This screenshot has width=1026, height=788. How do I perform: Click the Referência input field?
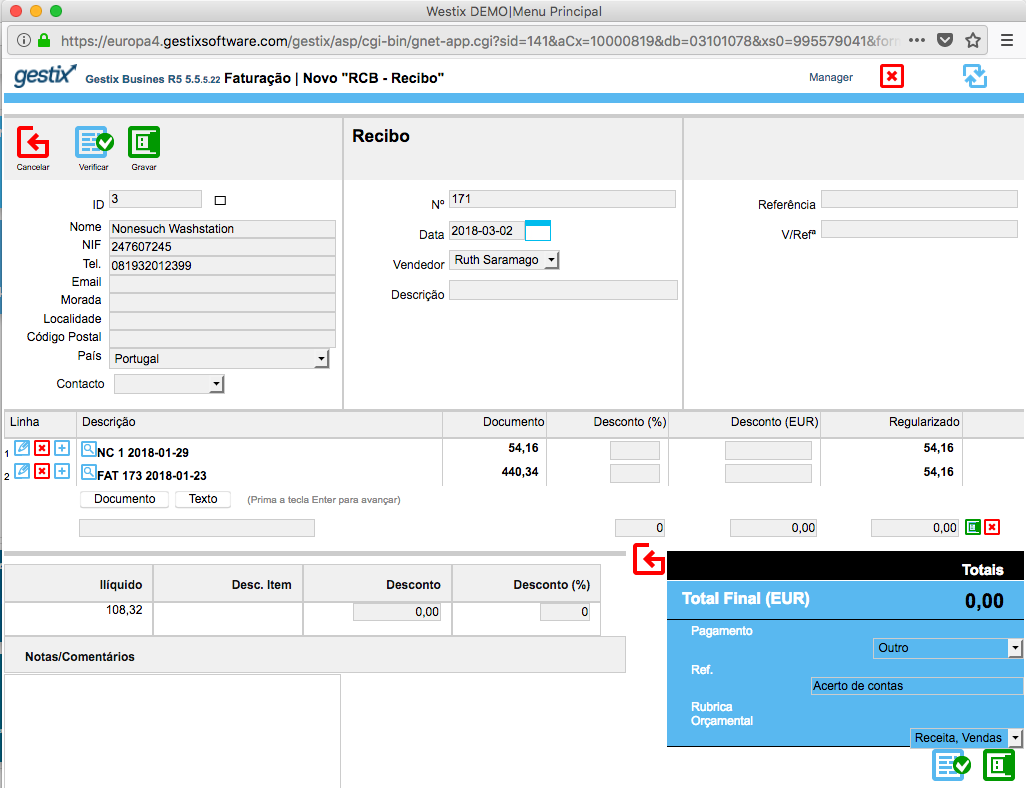tap(919, 199)
